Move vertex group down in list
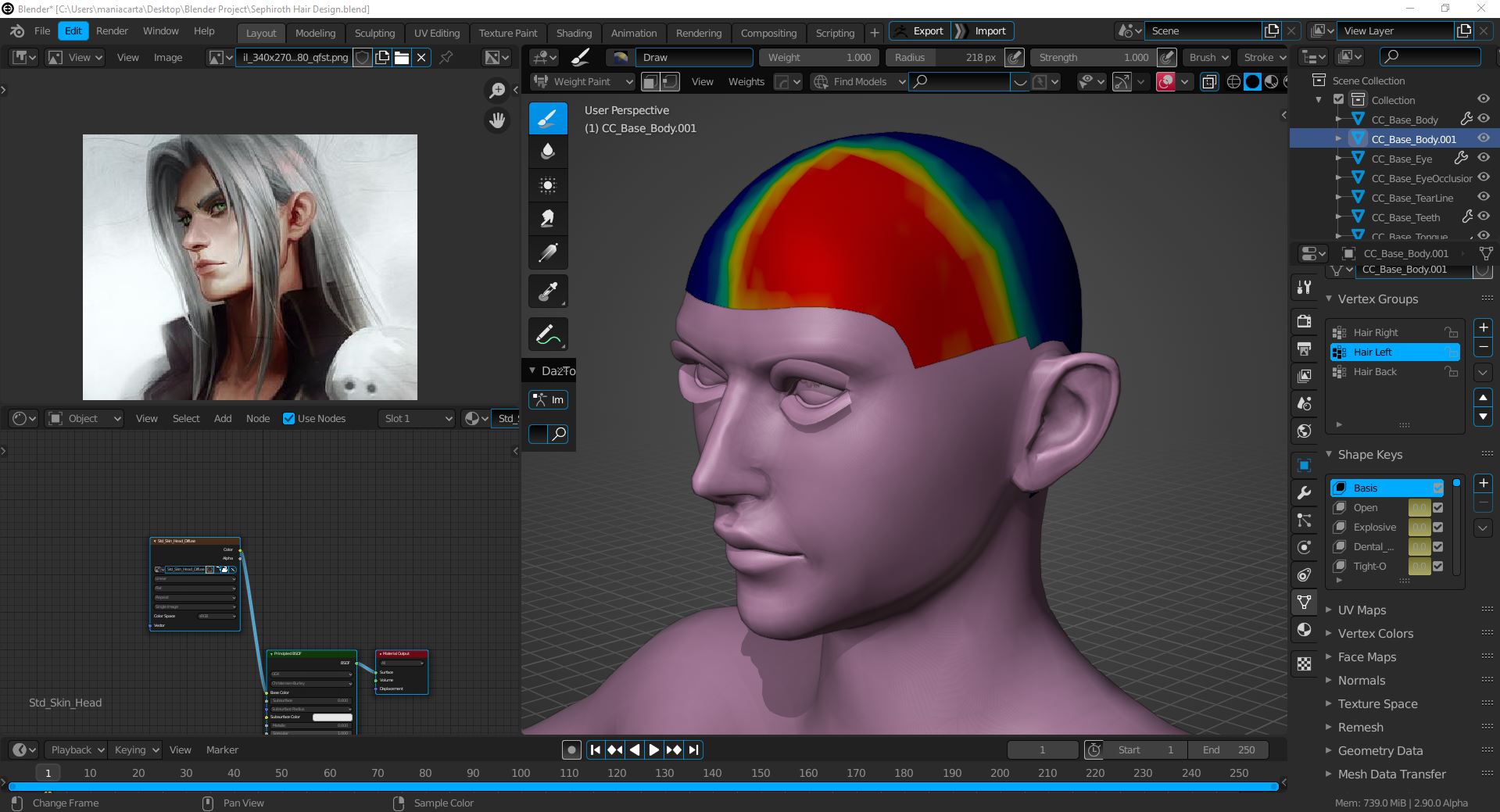 click(x=1483, y=417)
